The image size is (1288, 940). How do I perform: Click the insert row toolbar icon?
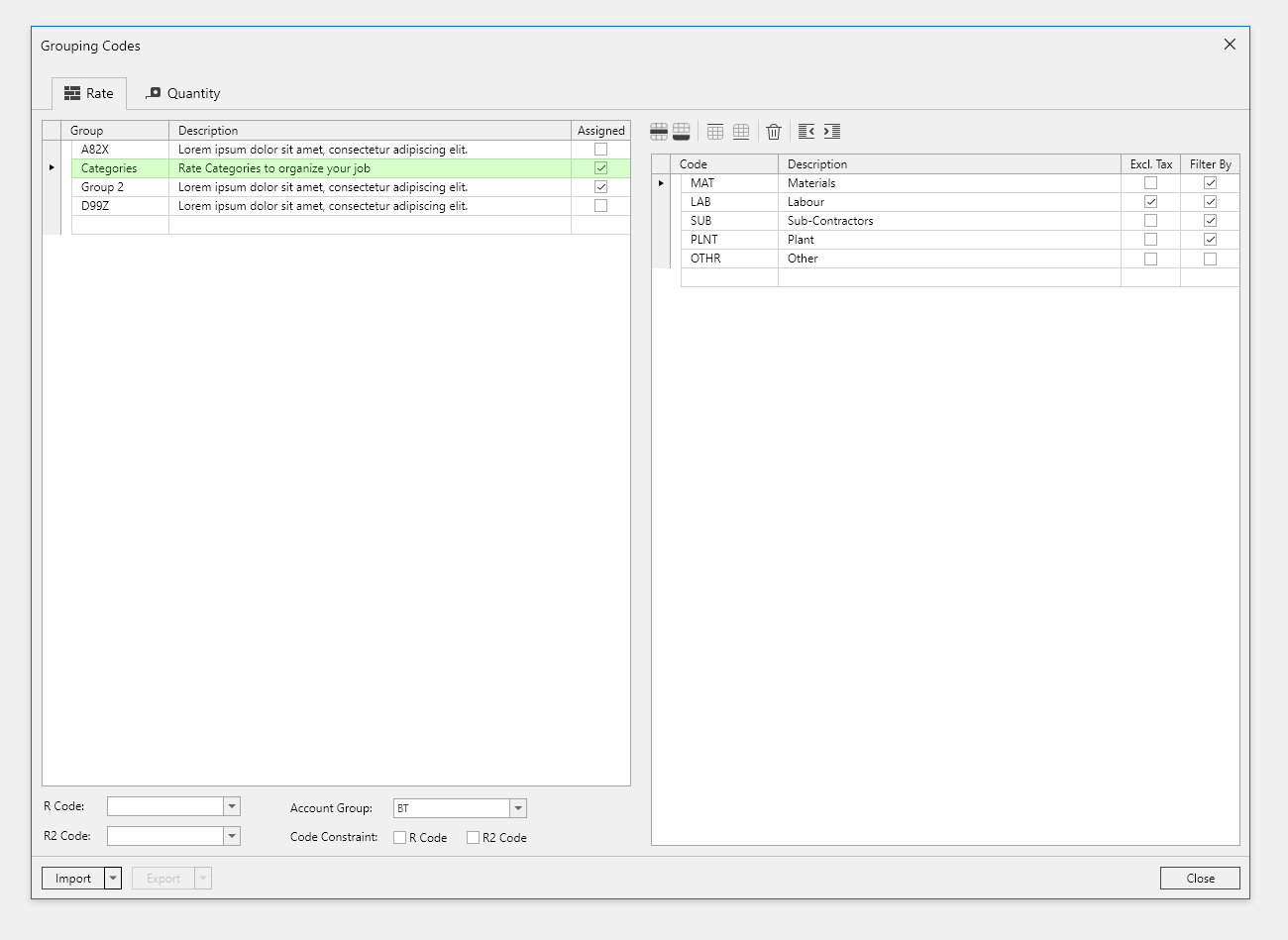coord(659,132)
